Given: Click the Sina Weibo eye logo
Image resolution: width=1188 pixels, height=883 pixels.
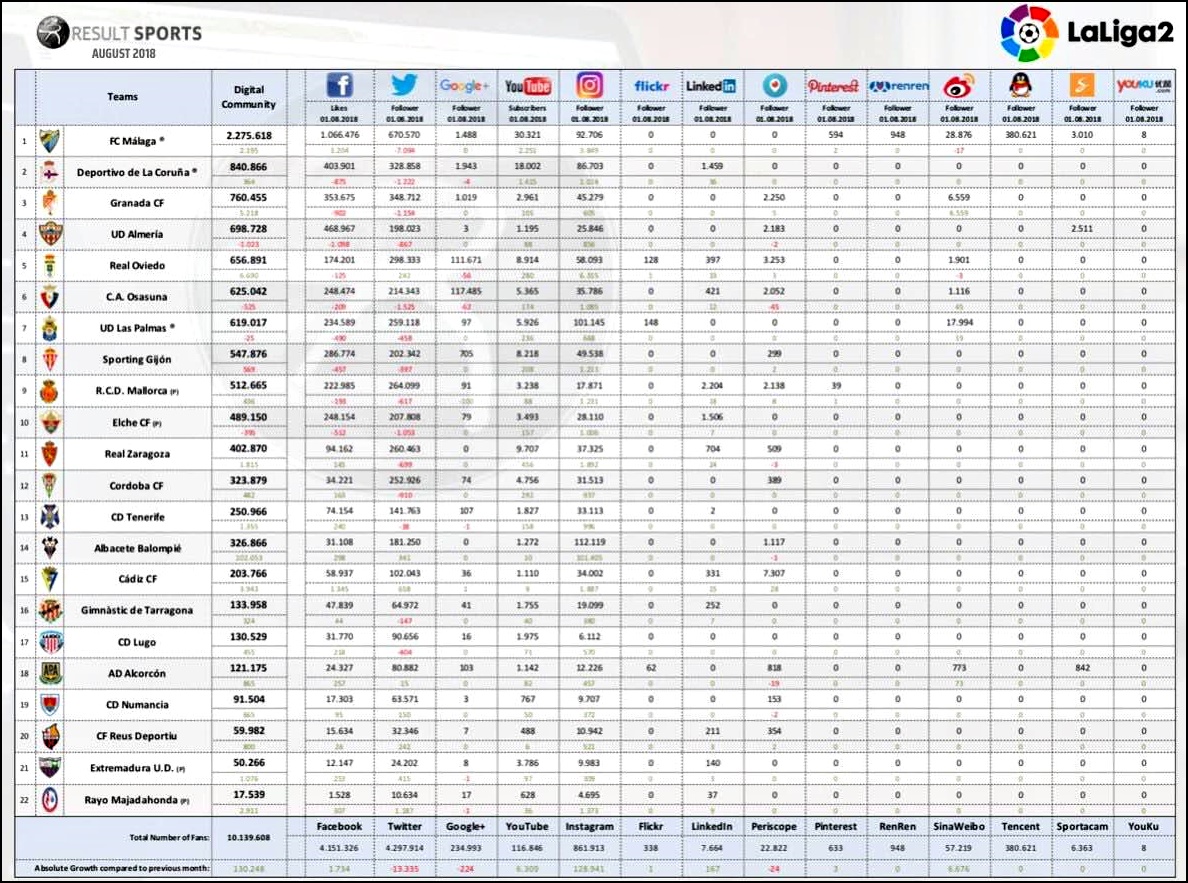Looking at the screenshot, I should click(958, 86).
